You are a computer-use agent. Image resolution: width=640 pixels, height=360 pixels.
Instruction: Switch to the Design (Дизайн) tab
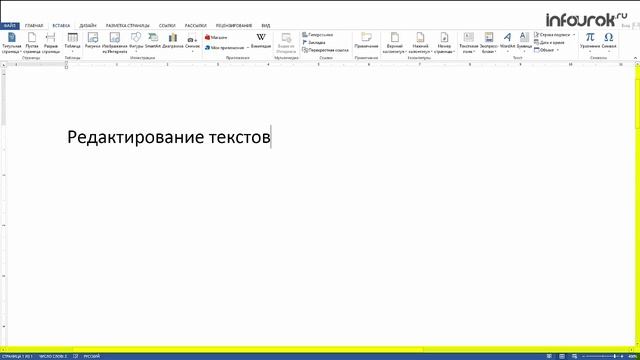tap(88, 25)
